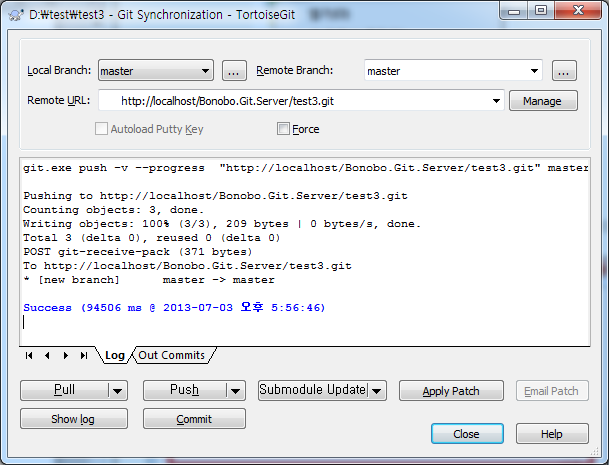
Task: Click the Success message line in log
Action: [x=174, y=308]
